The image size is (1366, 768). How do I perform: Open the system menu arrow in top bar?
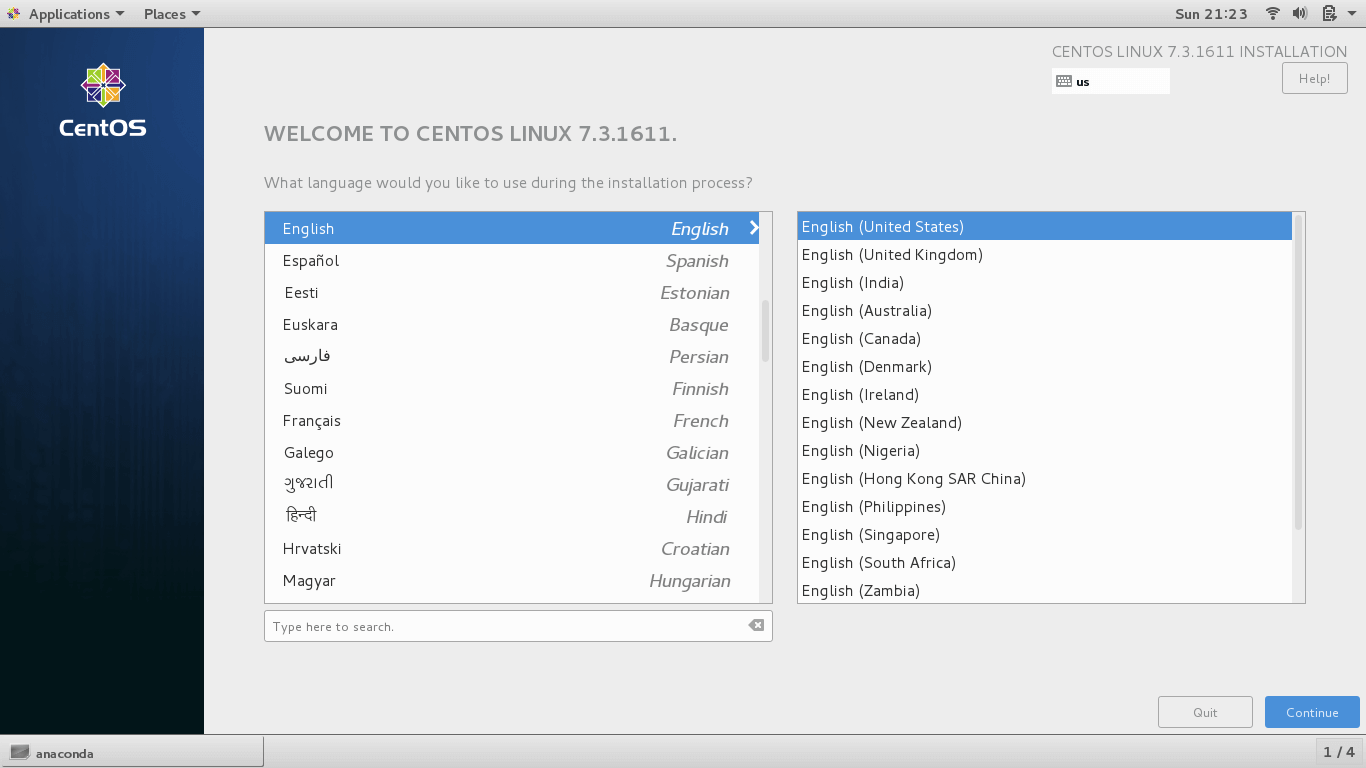click(x=1351, y=14)
